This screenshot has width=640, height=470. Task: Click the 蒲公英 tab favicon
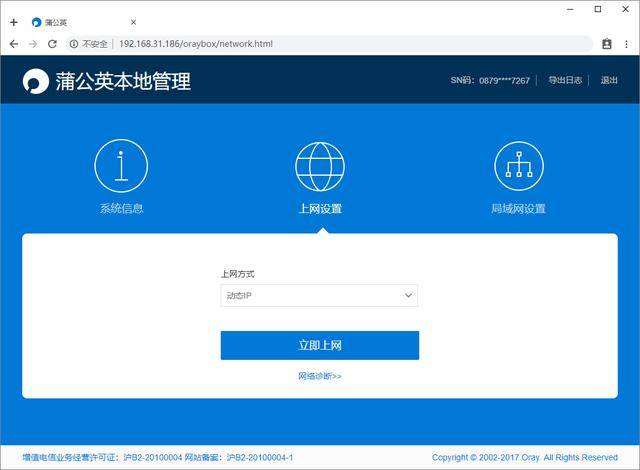click(x=37, y=22)
